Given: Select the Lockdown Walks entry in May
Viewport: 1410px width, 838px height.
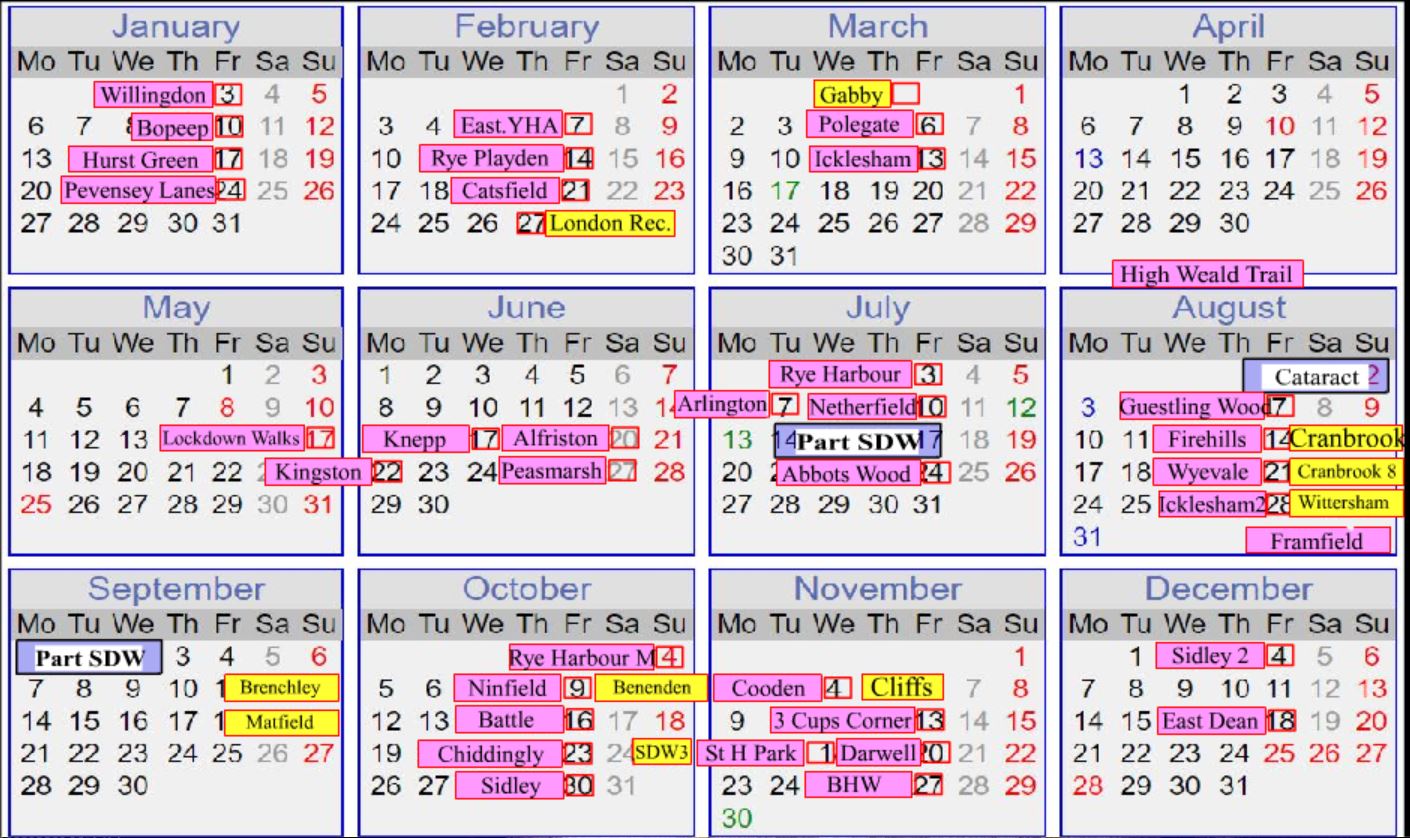Looking at the screenshot, I should coord(232,438).
